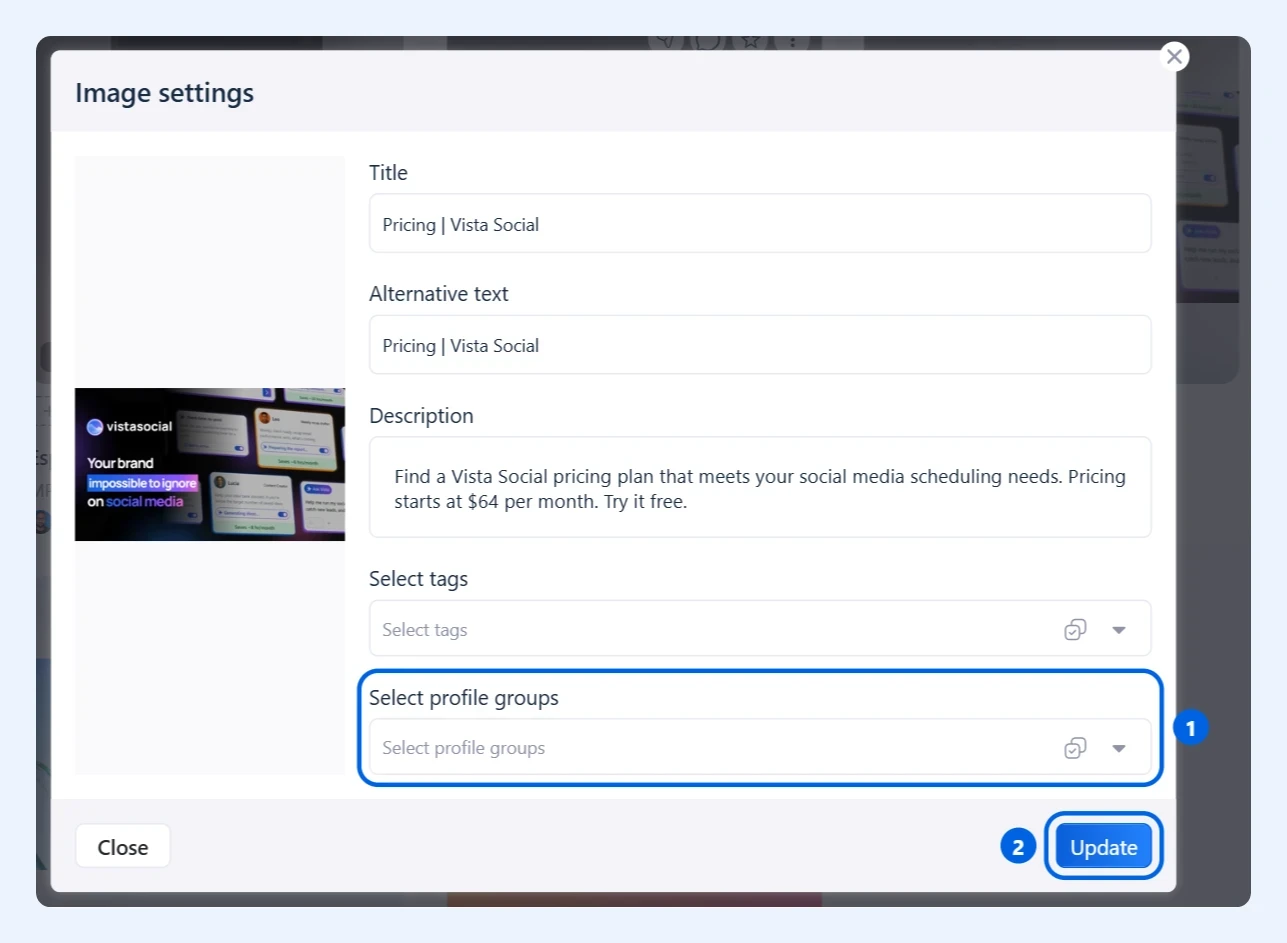Click the 'Image settings' heading text

click(x=165, y=93)
